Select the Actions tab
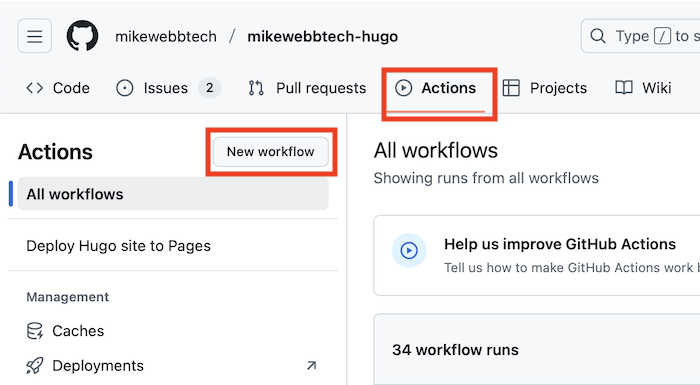 coord(435,88)
